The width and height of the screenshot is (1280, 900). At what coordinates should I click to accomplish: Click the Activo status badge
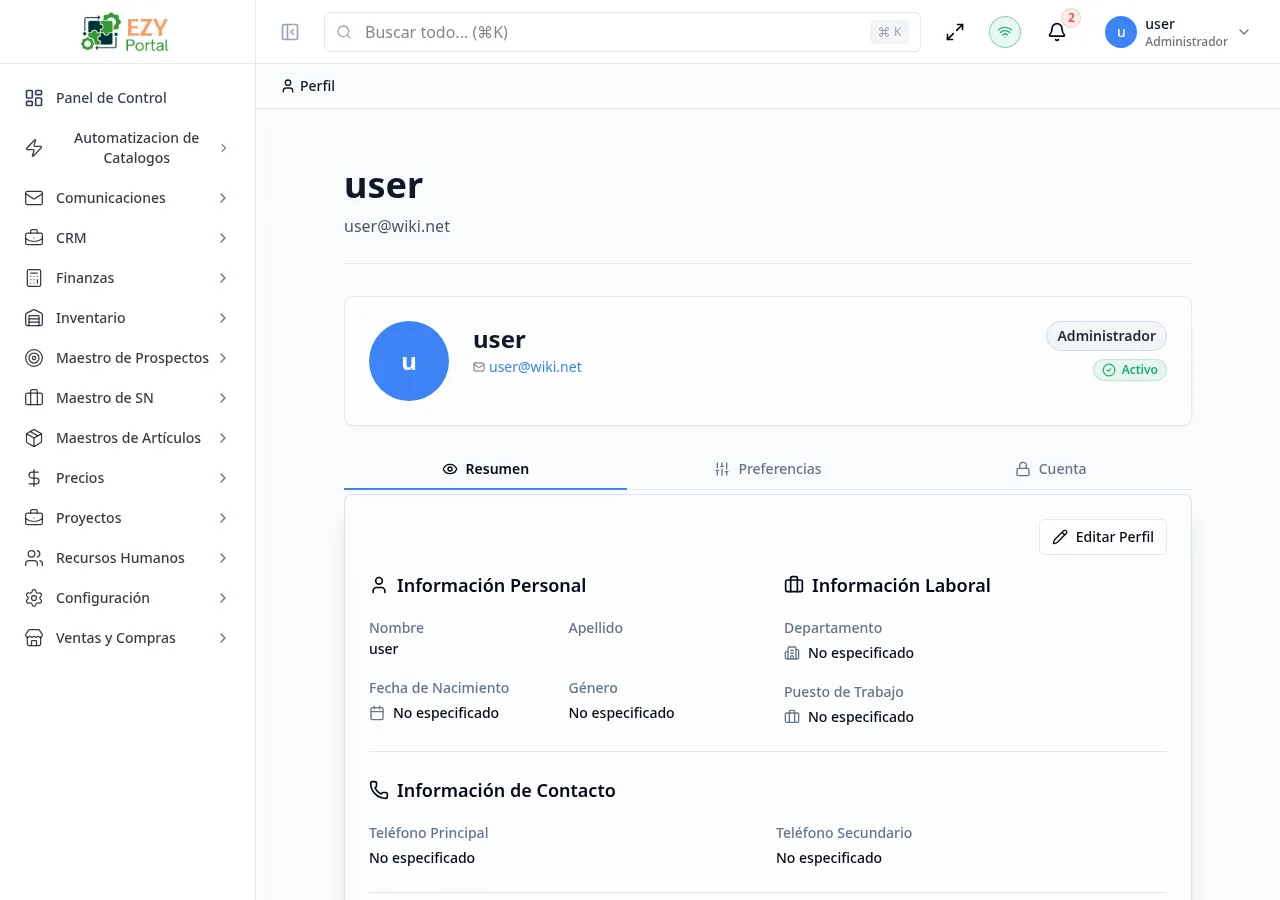click(1130, 370)
